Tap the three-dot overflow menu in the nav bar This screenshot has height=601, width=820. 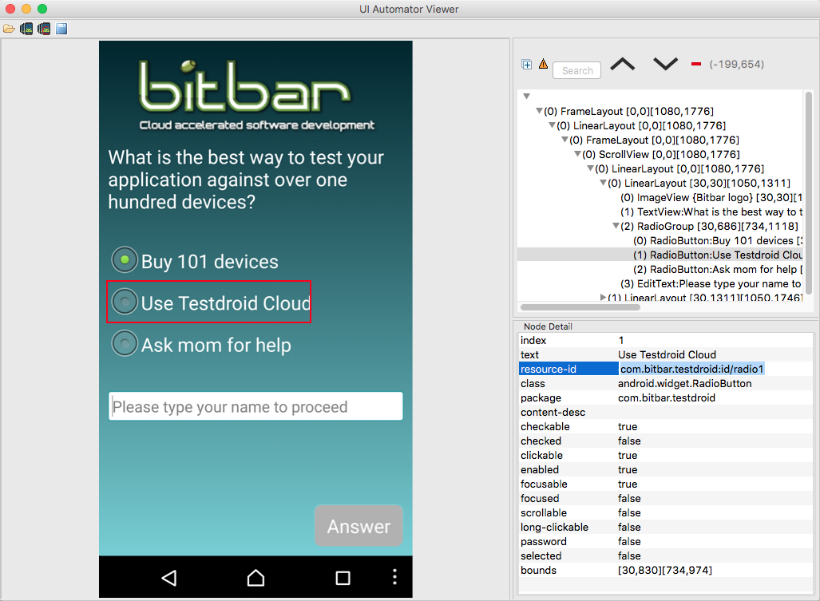(395, 576)
